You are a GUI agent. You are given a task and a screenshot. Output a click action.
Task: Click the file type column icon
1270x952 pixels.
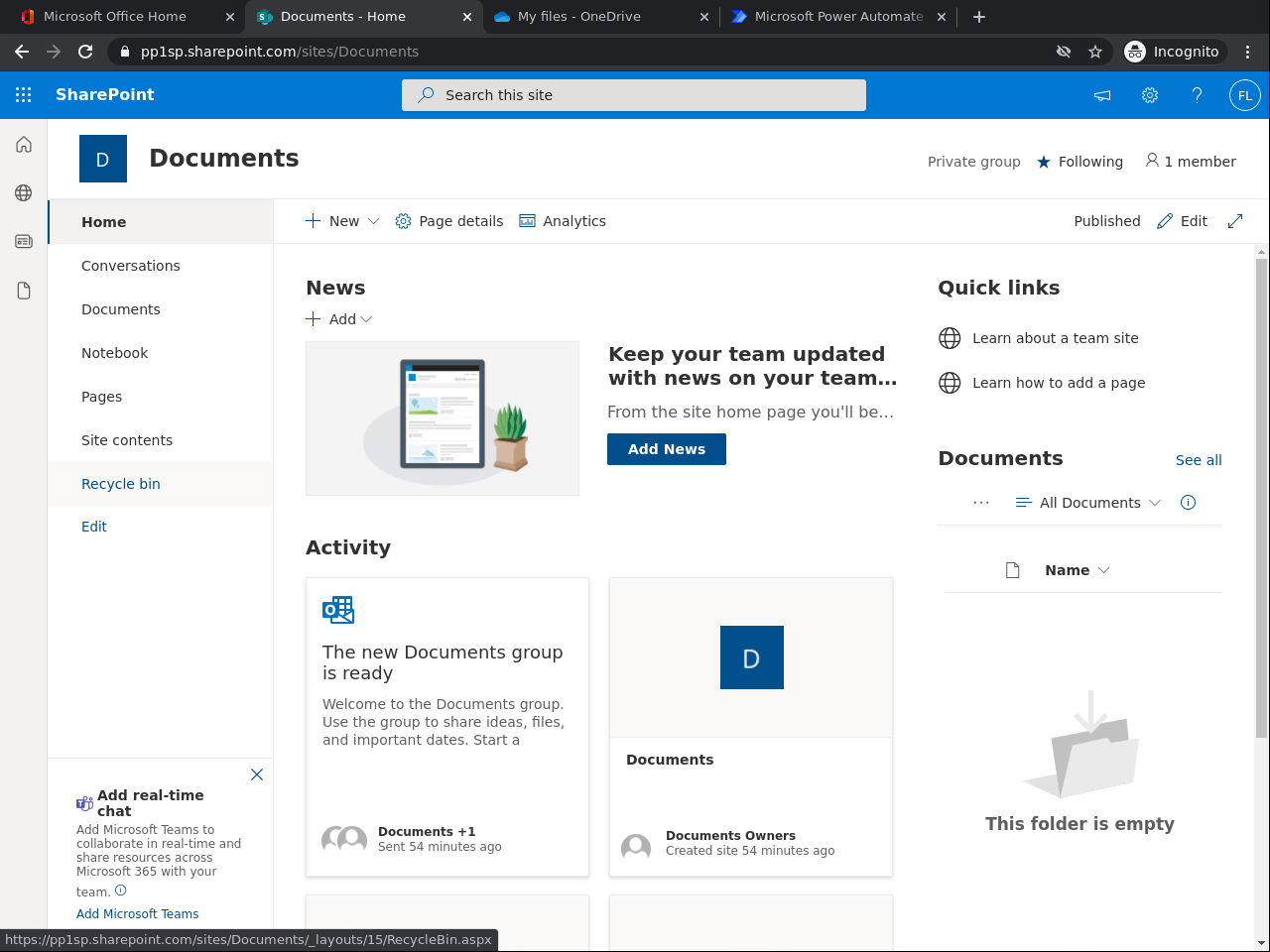1013,570
